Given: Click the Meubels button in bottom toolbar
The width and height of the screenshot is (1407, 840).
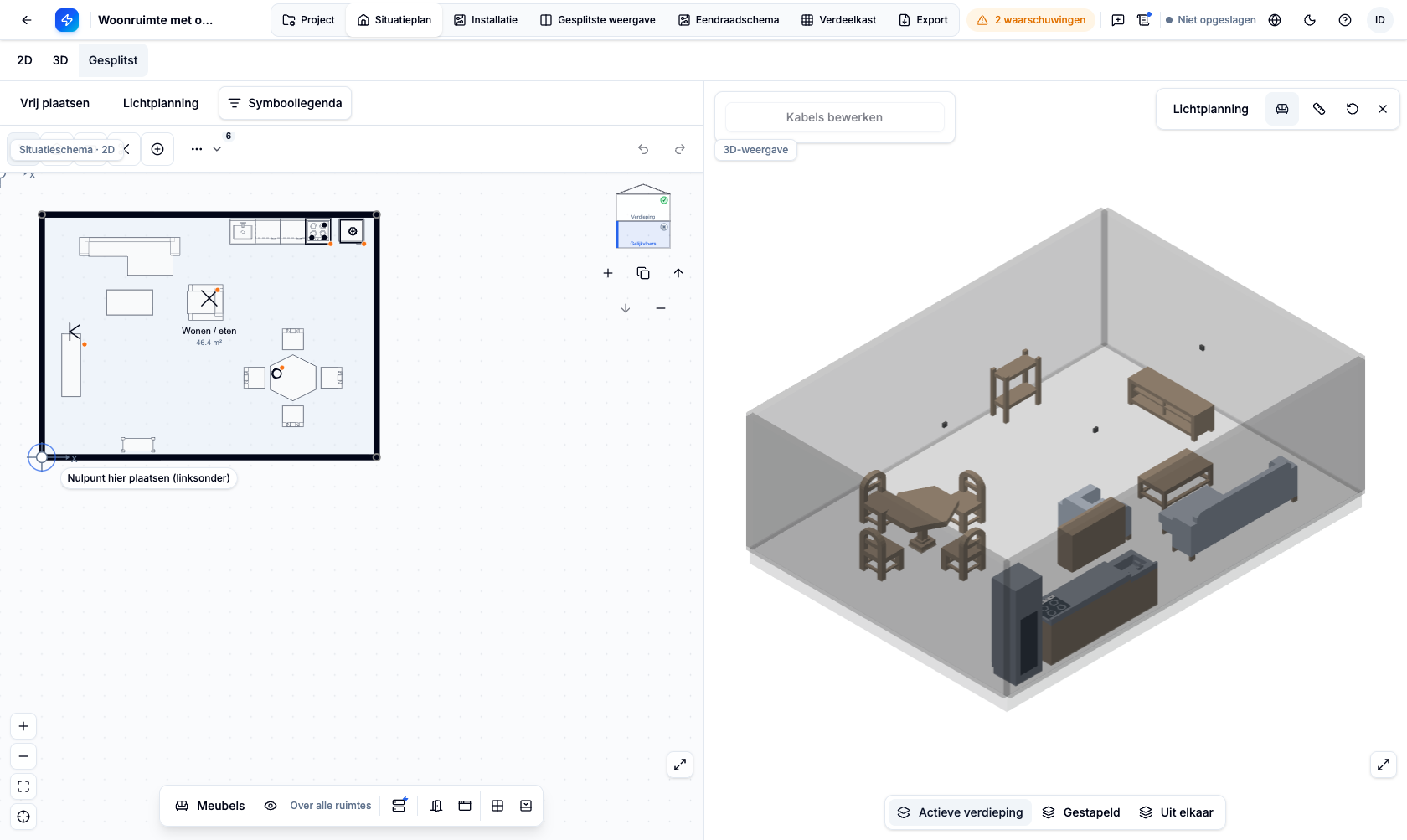Looking at the screenshot, I should pos(210,806).
